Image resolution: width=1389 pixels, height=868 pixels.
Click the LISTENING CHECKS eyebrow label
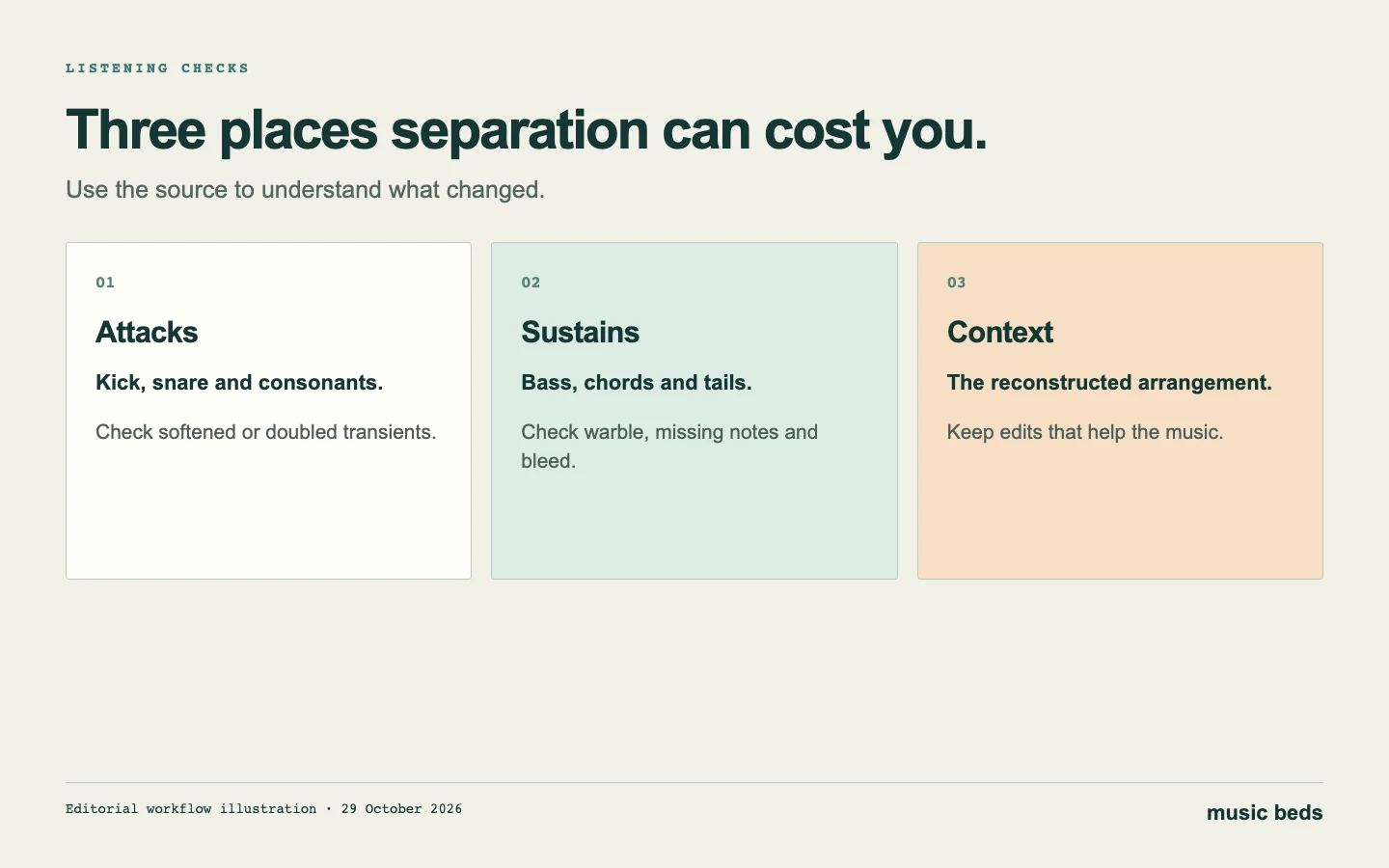coord(157,68)
